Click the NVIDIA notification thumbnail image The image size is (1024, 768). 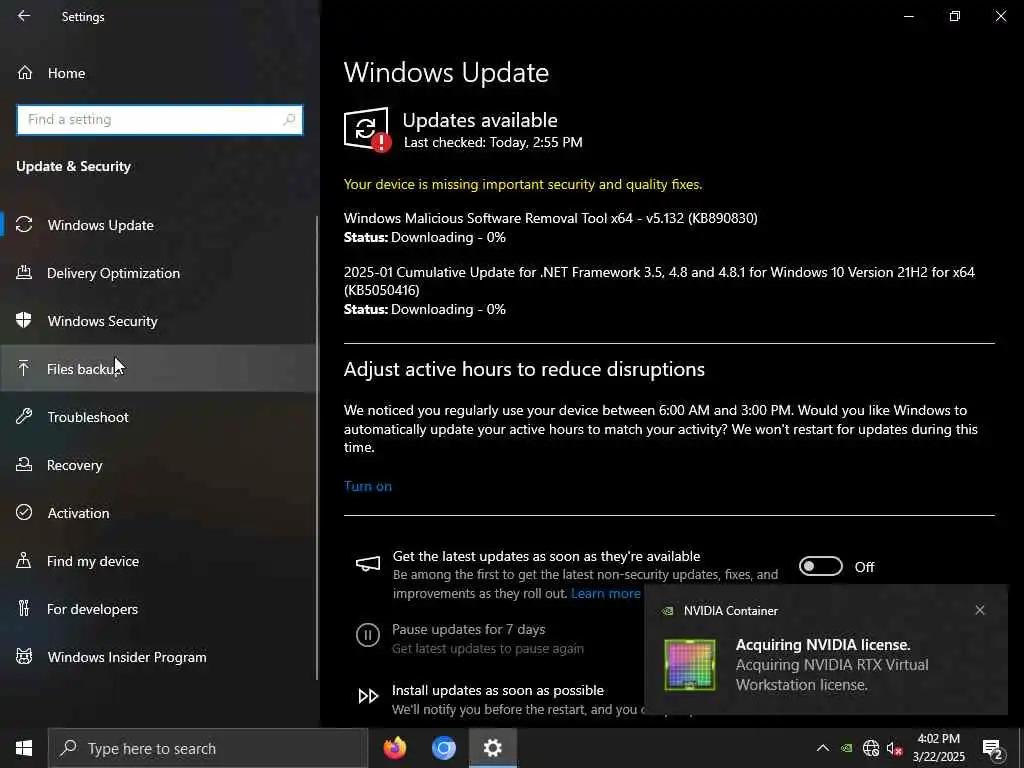690,664
